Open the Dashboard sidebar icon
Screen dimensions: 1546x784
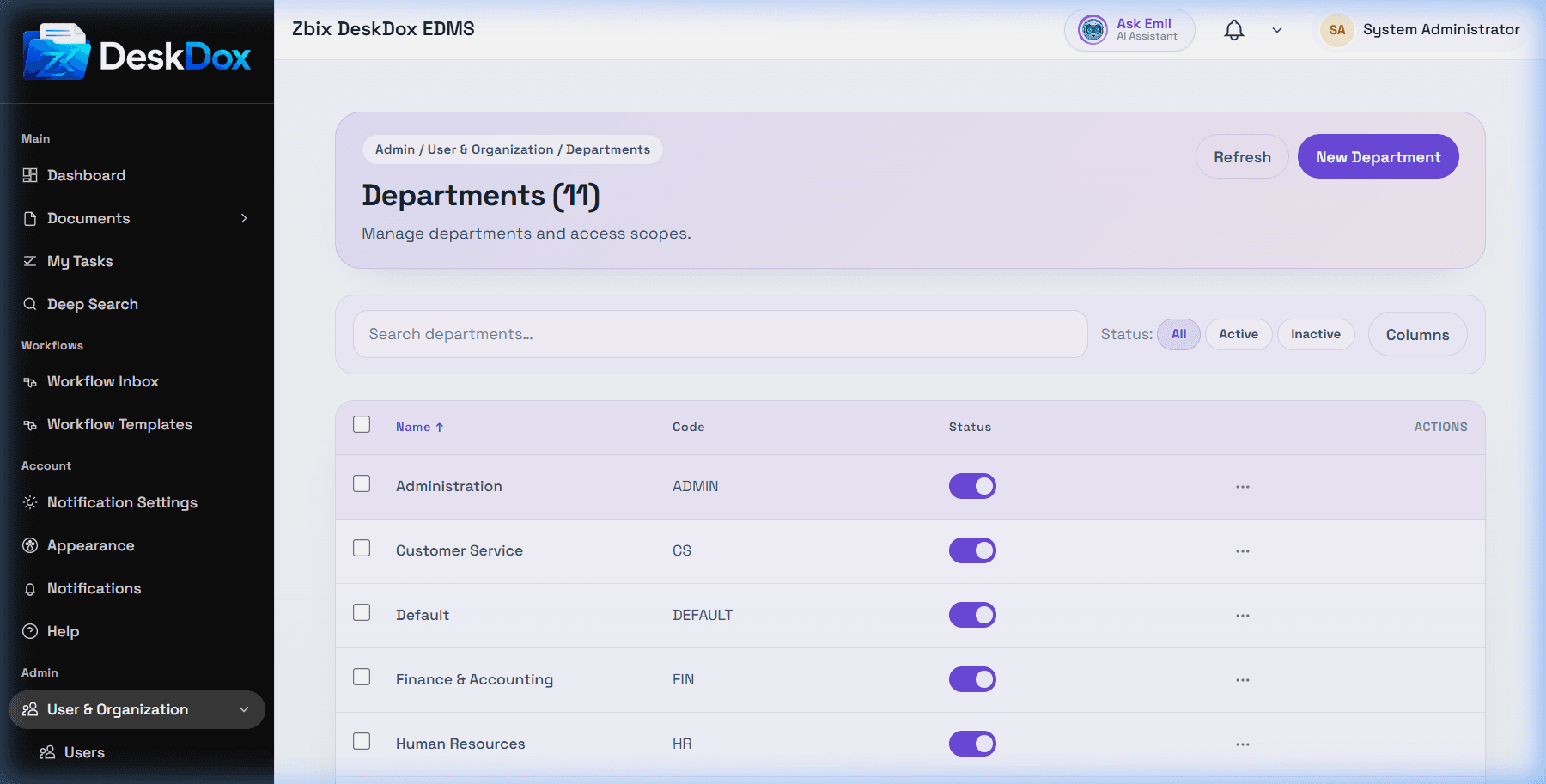(x=30, y=175)
